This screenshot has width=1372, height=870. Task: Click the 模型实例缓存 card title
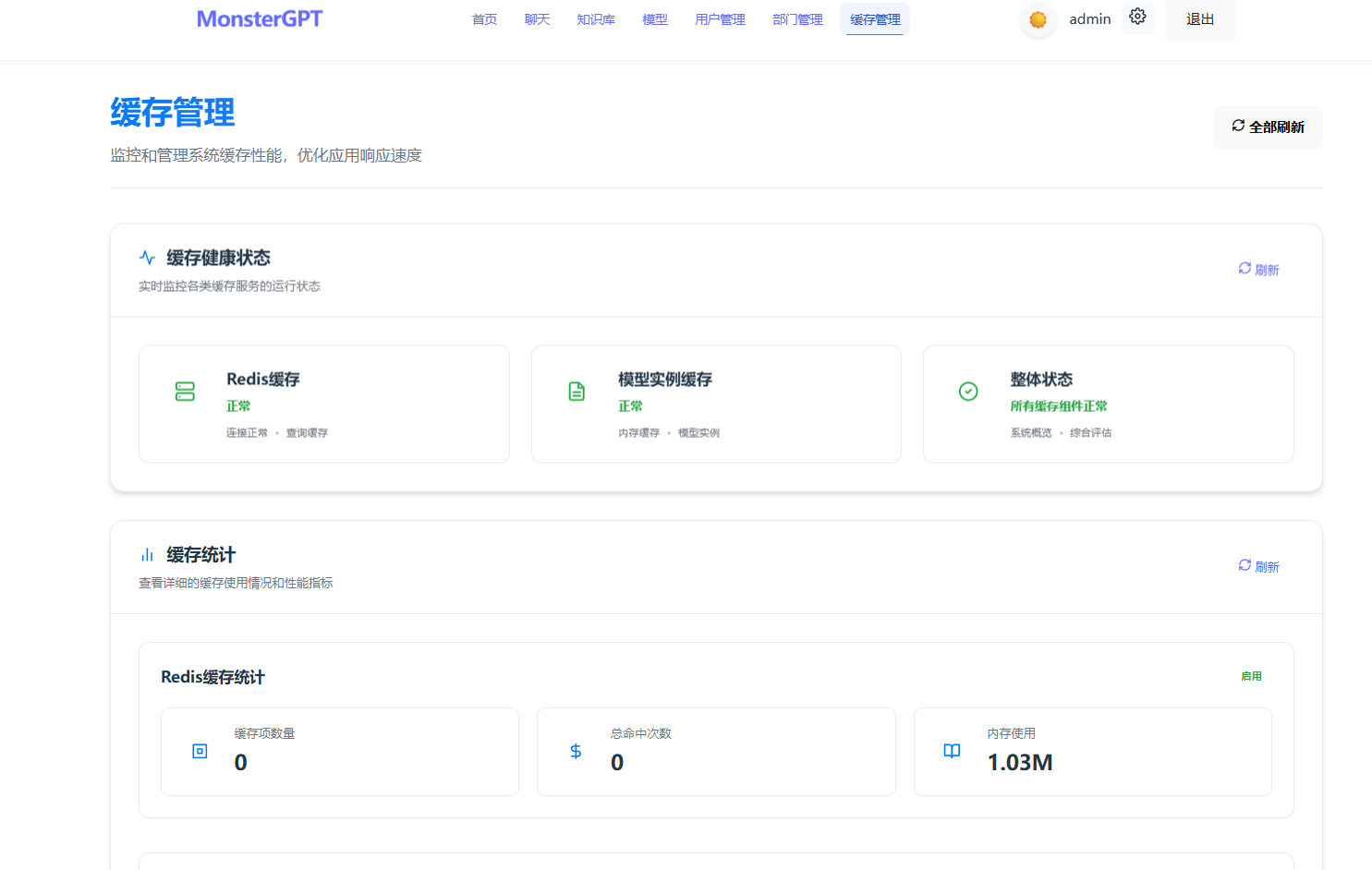coord(665,380)
